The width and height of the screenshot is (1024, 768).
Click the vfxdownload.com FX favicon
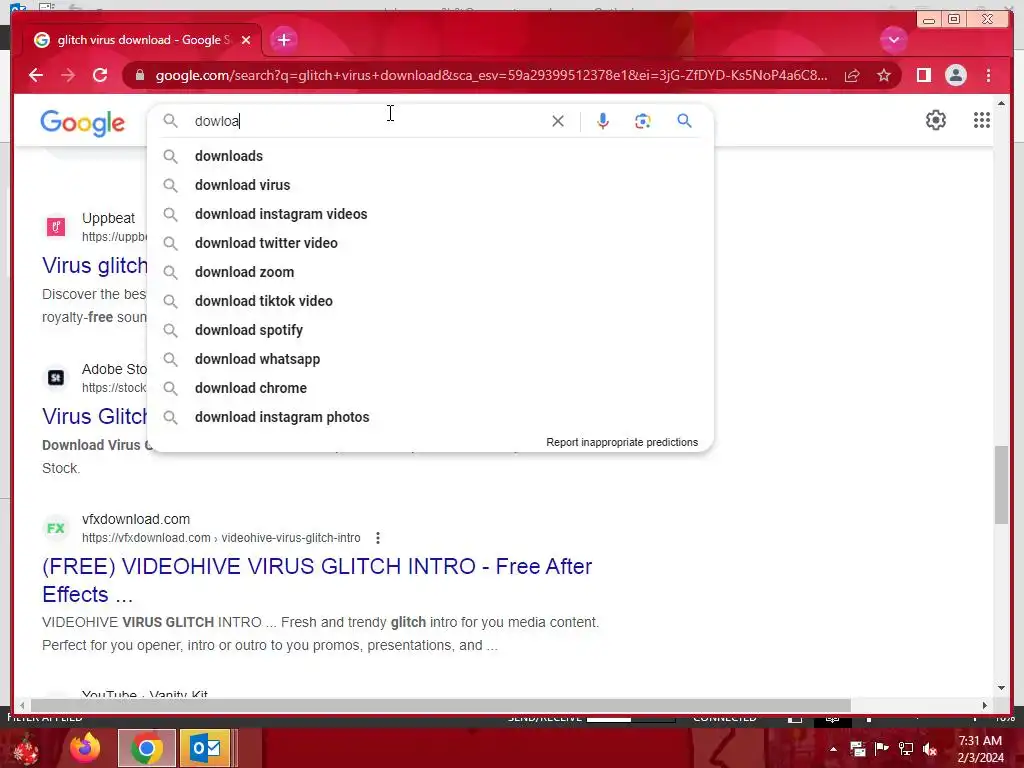[x=56, y=528]
